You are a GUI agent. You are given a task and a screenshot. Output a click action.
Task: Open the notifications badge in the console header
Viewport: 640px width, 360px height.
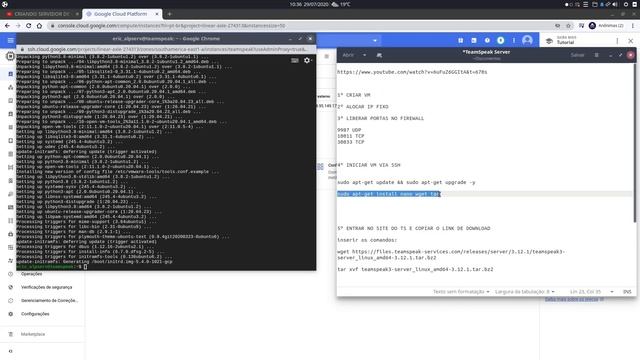[501, 40]
